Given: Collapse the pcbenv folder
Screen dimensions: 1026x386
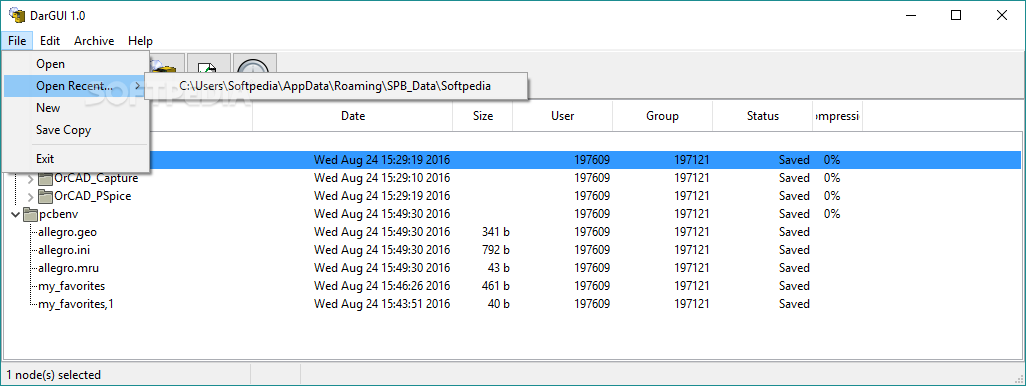Looking at the screenshot, I should [16, 214].
